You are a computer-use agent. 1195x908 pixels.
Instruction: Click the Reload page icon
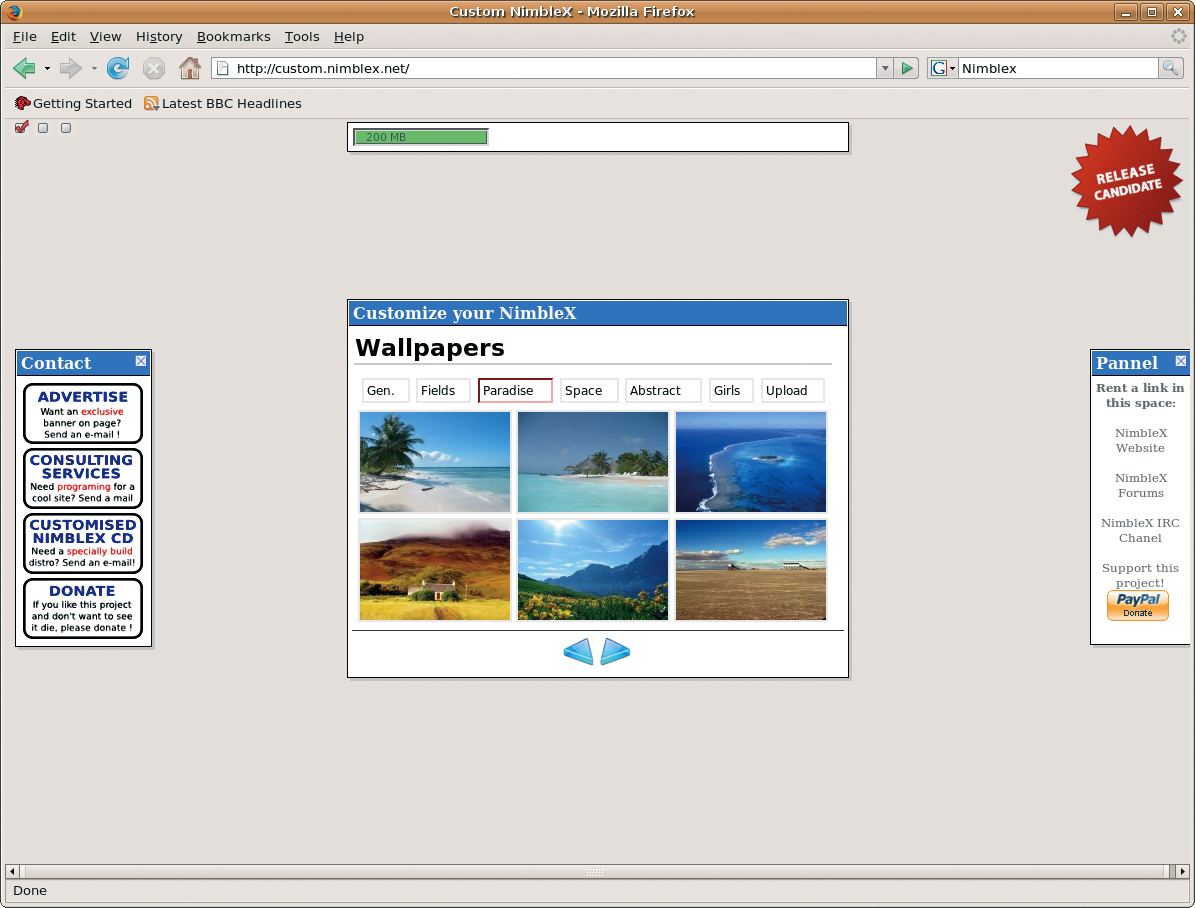click(118, 68)
